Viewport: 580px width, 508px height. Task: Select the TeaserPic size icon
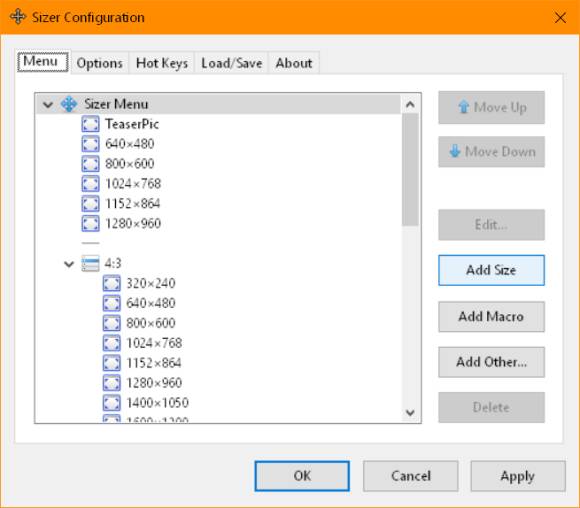tap(91, 124)
